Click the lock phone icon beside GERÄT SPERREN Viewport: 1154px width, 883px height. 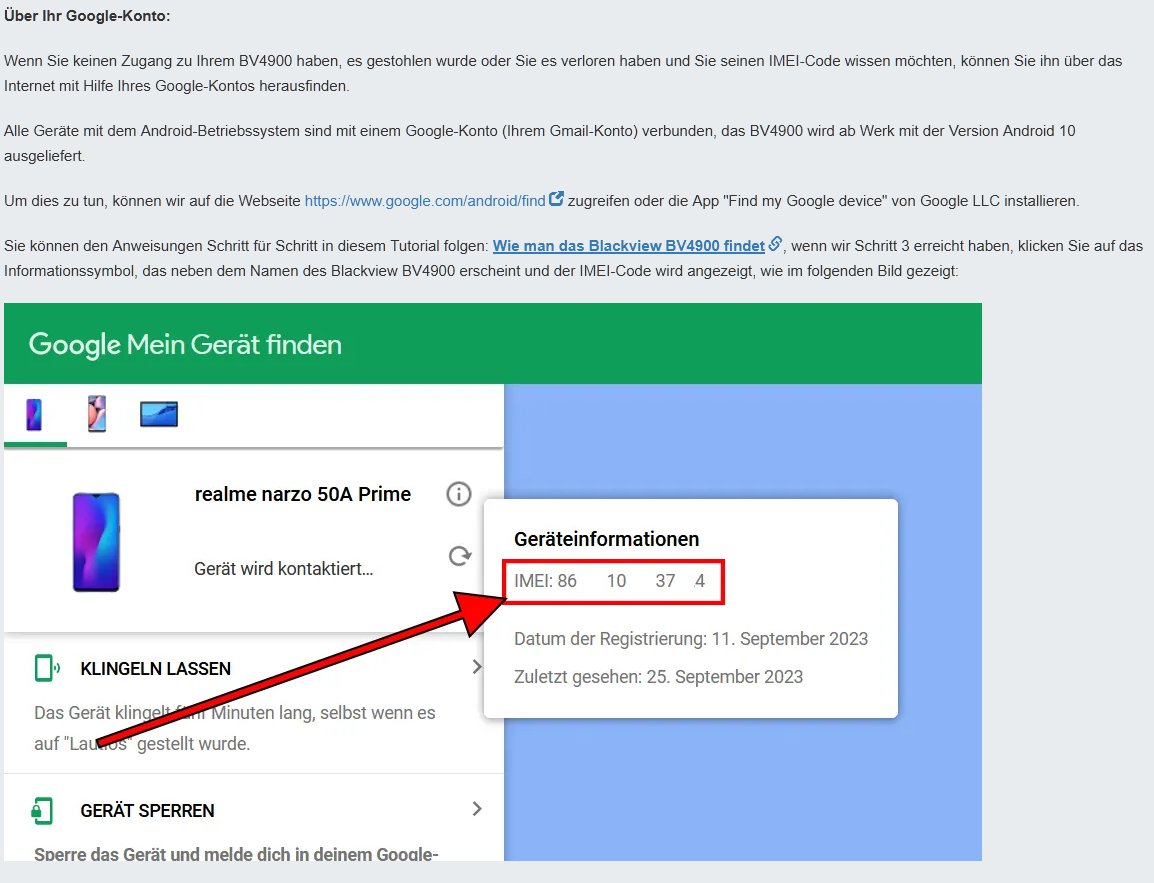[42, 810]
